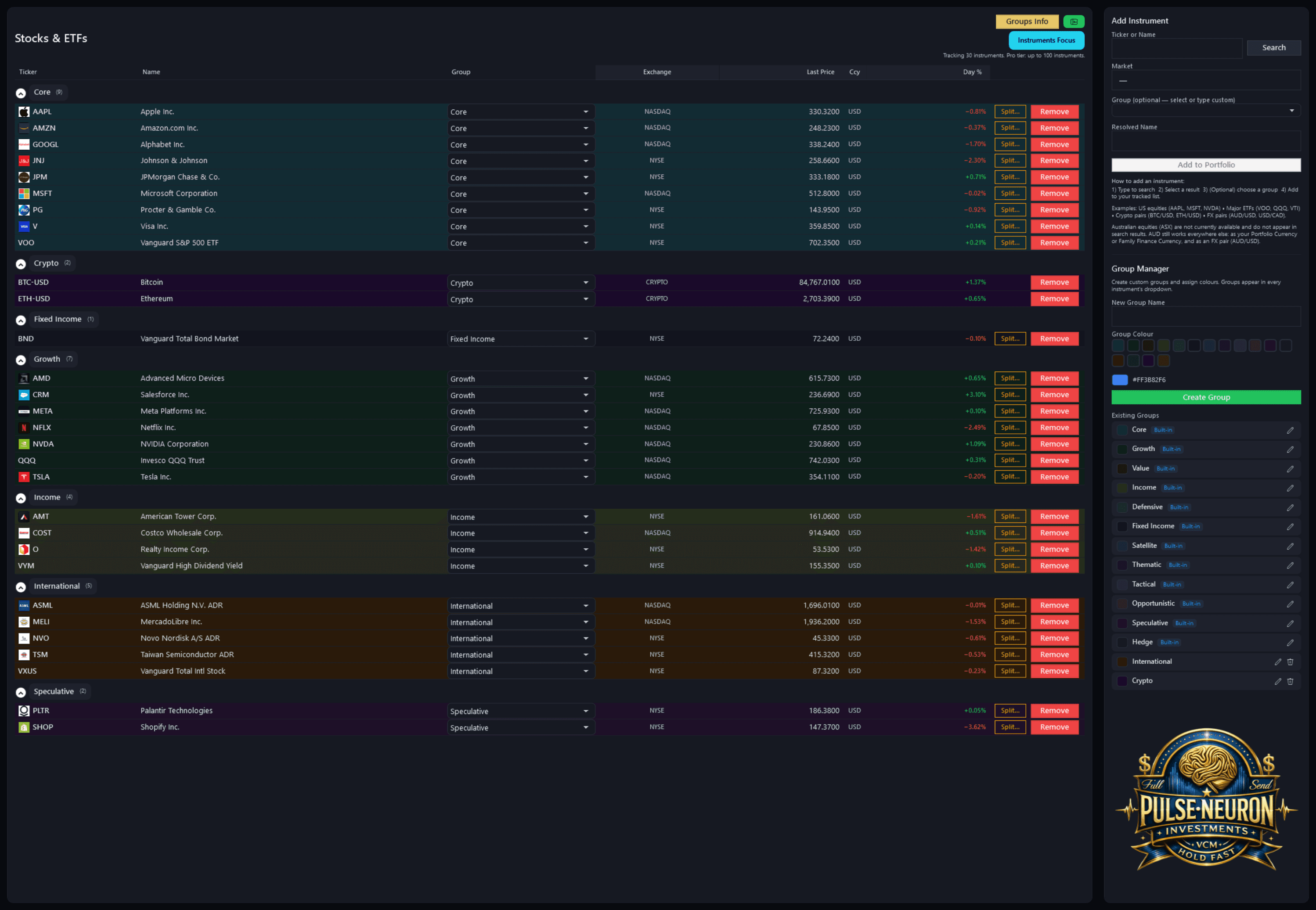
Task: Collapse the Core group section
Action: [x=21, y=93]
